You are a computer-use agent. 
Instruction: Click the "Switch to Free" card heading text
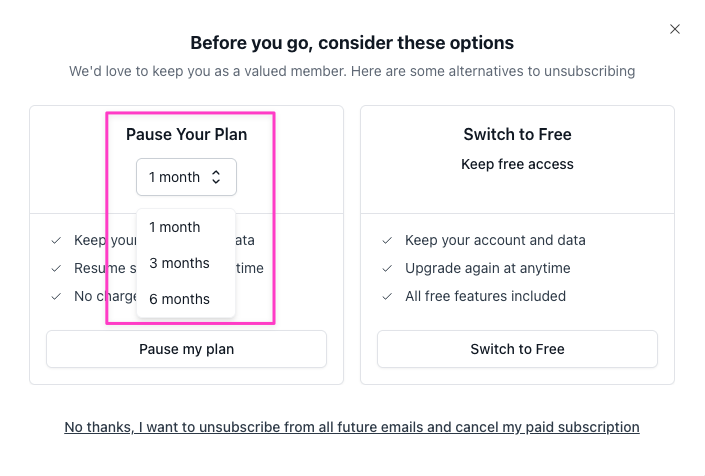click(x=517, y=134)
